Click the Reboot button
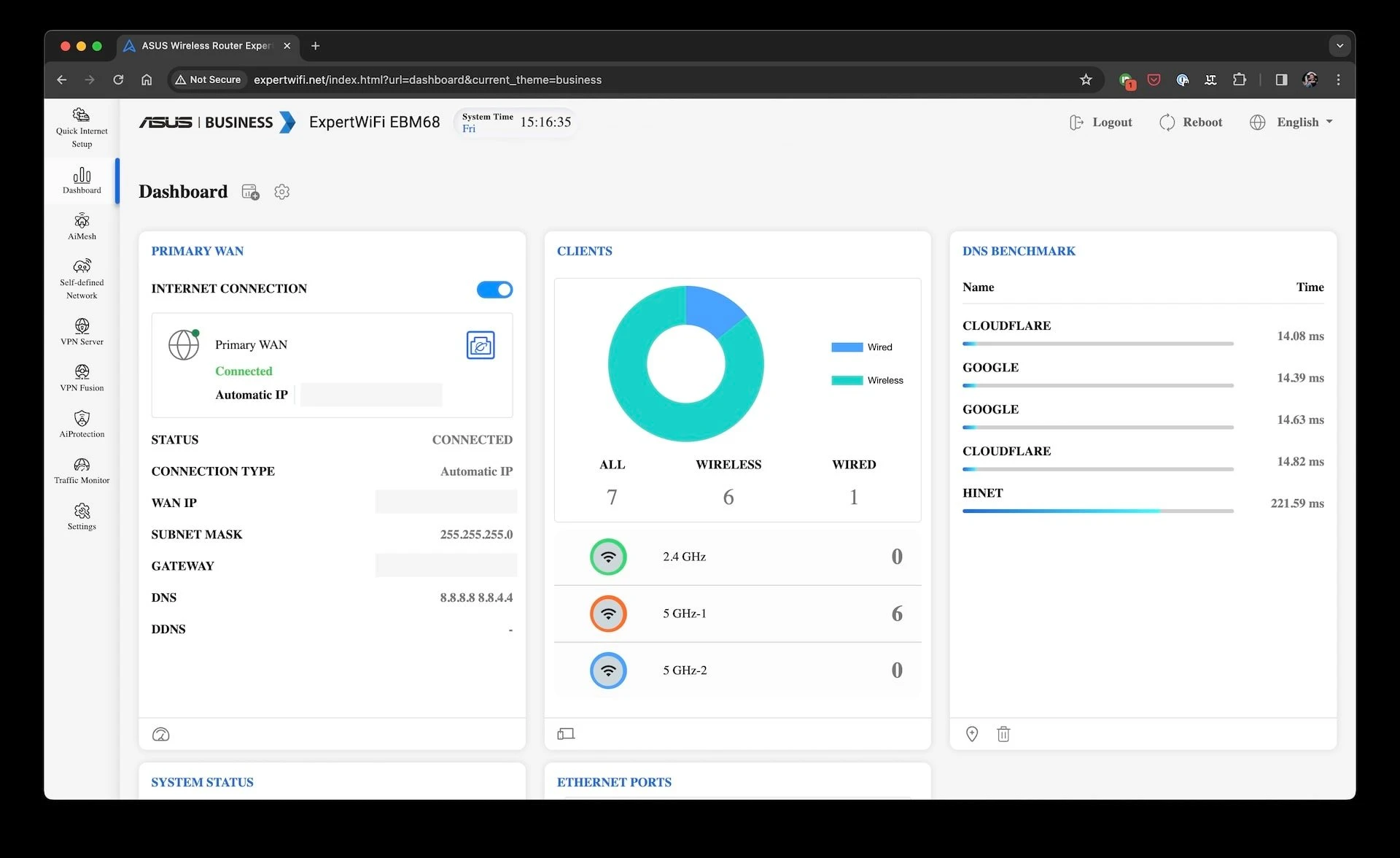 [1191, 123]
